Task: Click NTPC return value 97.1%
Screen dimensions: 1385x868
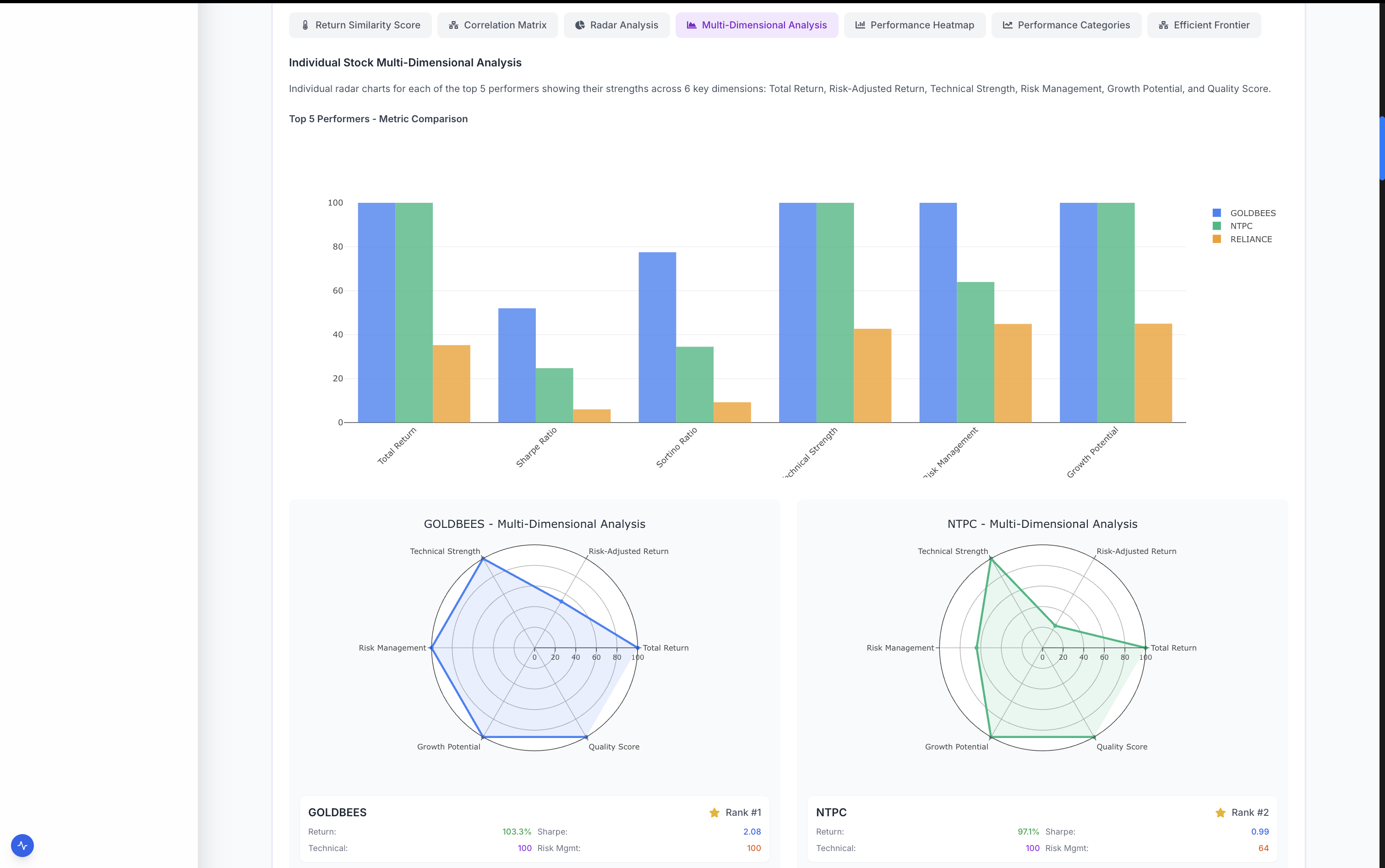Action: click(1028, 832)
